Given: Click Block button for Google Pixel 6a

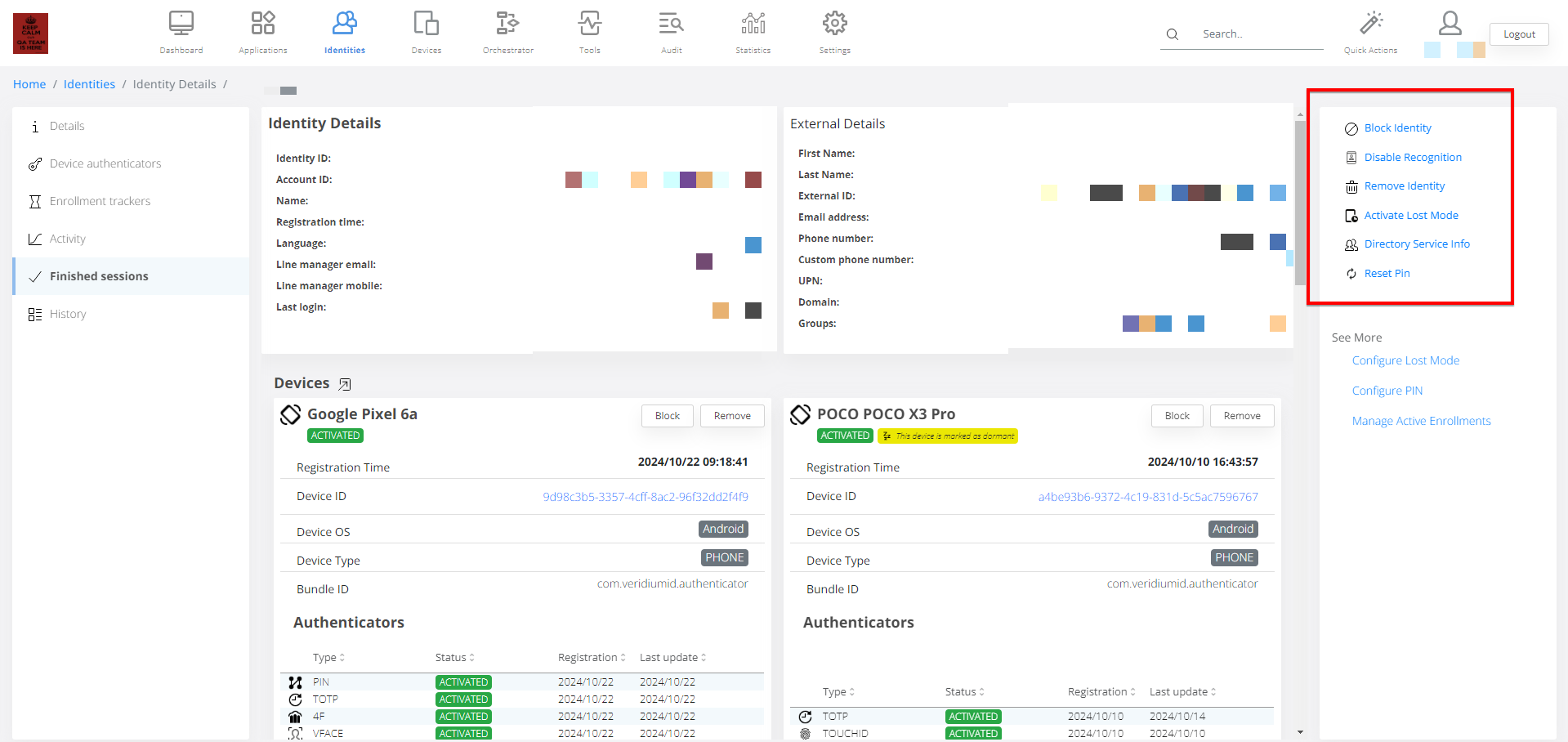Looking at the screenshot, I should click(667, 416).
